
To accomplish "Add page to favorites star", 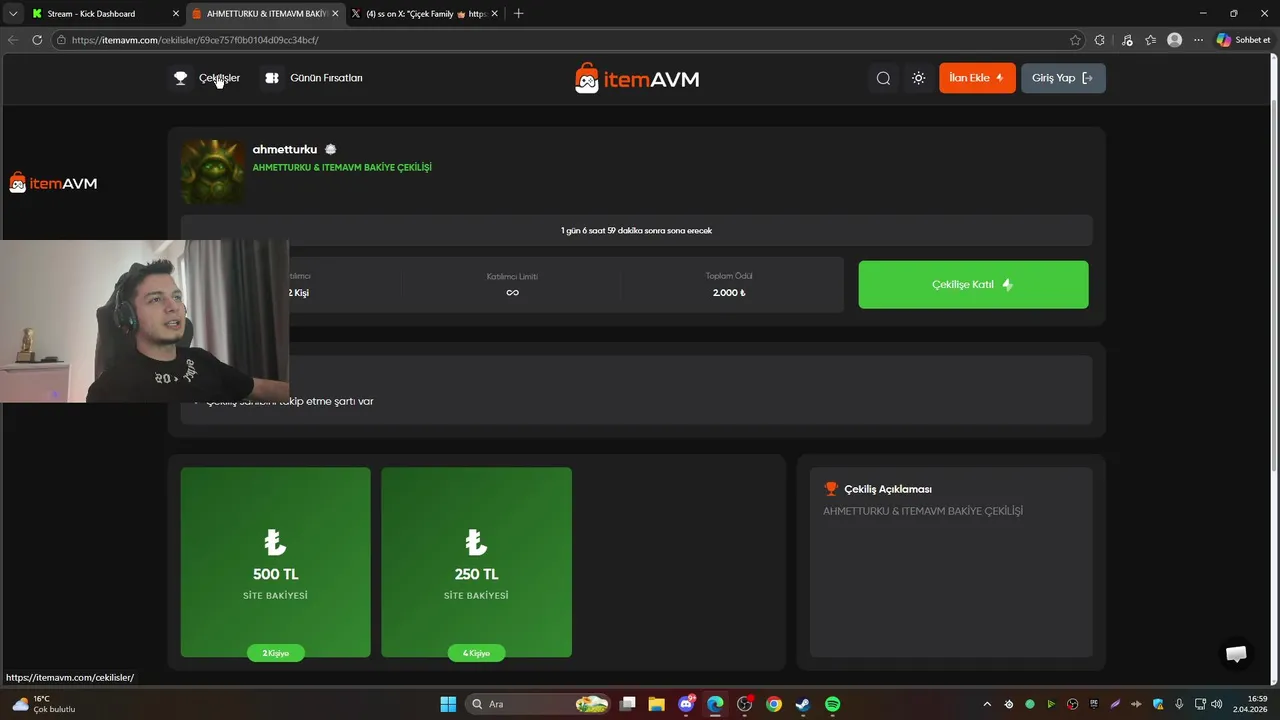I will click(x=1075, y=40).
